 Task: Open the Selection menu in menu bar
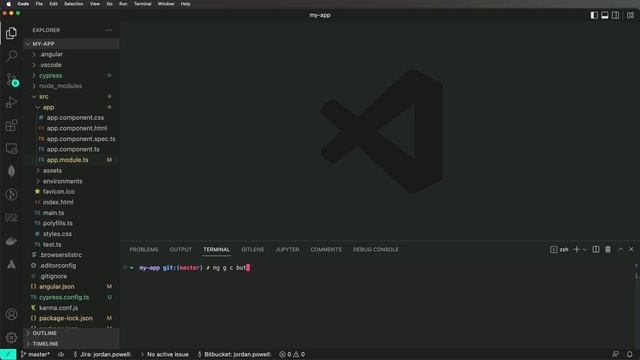coord(73,4)
